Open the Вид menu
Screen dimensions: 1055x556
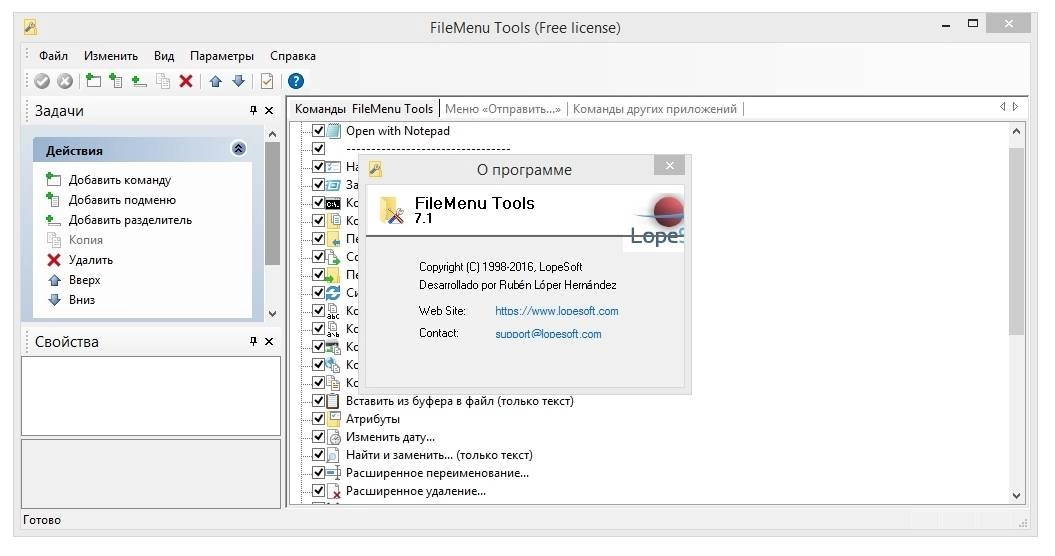pyautogui.click(x=163, y=56)
